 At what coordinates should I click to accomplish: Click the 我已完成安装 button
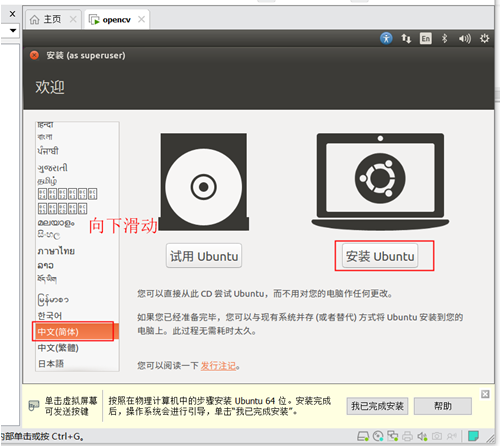377,406
